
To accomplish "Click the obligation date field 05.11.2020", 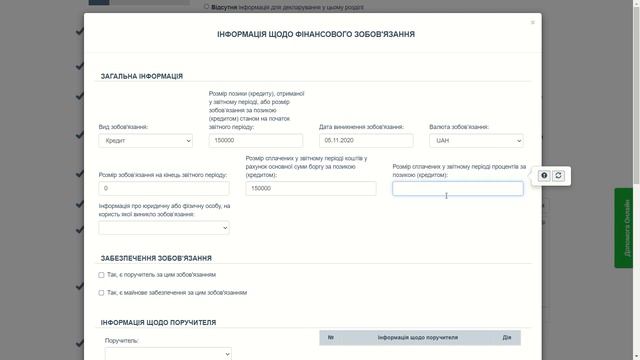I will pos(366,140).
